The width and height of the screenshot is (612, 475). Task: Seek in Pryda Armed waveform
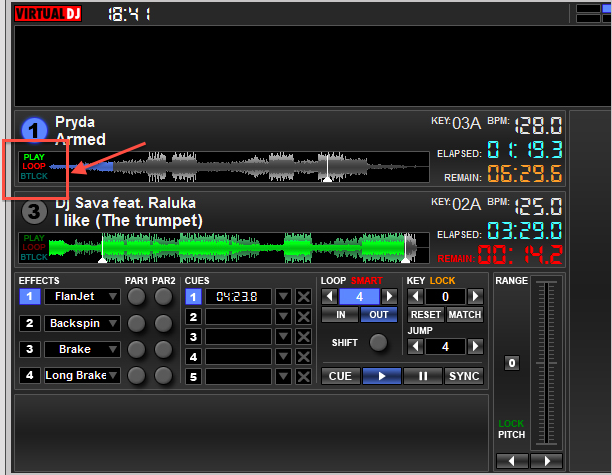(239, 167)
